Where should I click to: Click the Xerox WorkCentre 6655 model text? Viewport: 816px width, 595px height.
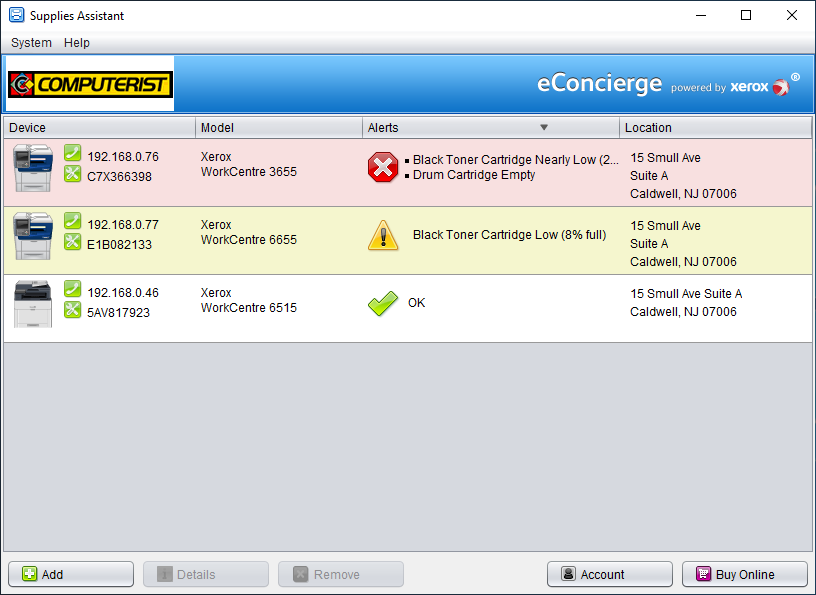click(x=249, y=232)
